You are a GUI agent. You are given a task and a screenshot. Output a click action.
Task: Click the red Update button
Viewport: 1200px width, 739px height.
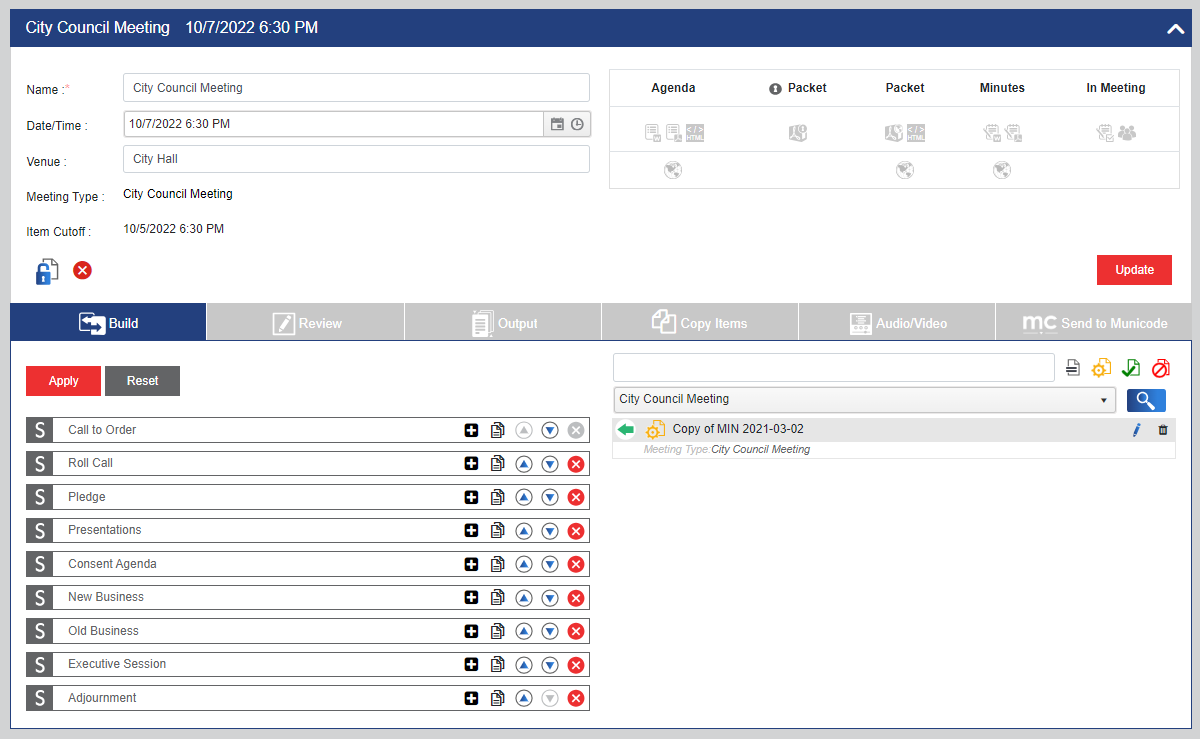1134,270
